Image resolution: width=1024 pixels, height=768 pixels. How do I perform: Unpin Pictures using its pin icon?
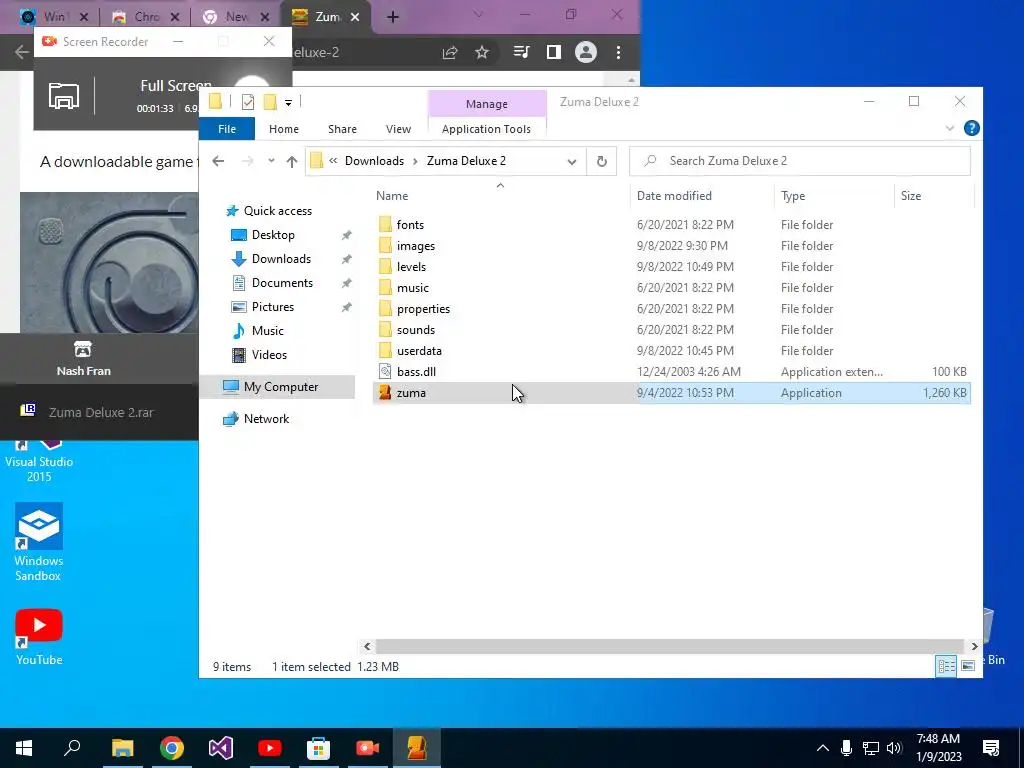pos(346,307)
